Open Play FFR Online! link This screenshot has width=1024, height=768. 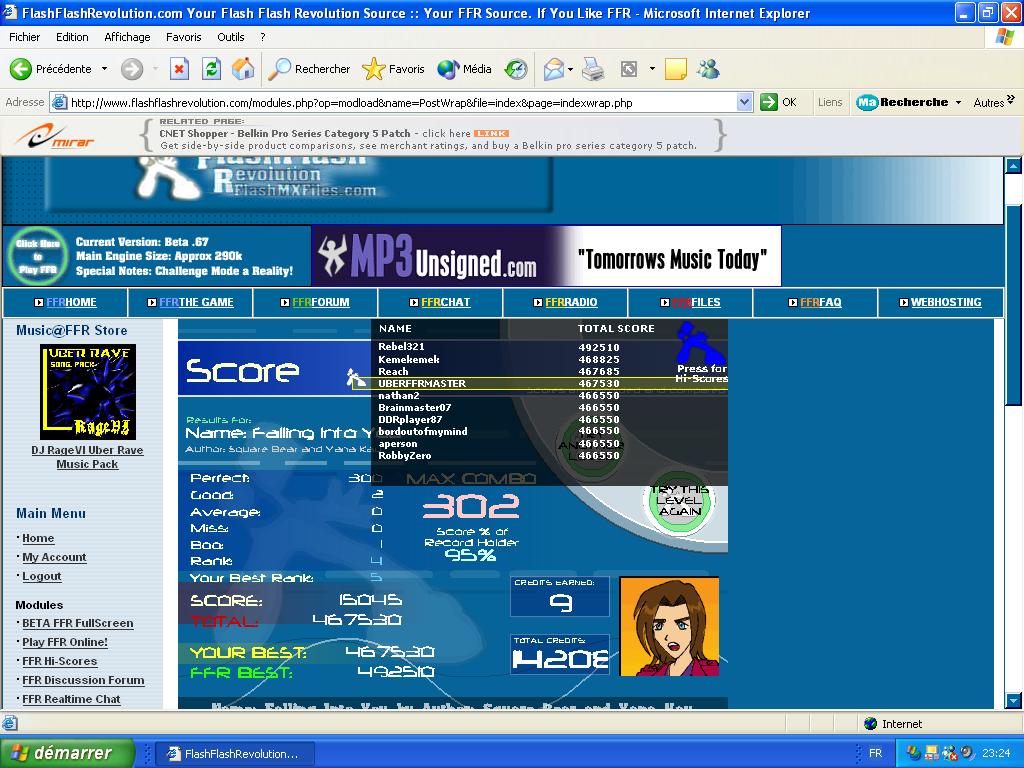(65, 642)
